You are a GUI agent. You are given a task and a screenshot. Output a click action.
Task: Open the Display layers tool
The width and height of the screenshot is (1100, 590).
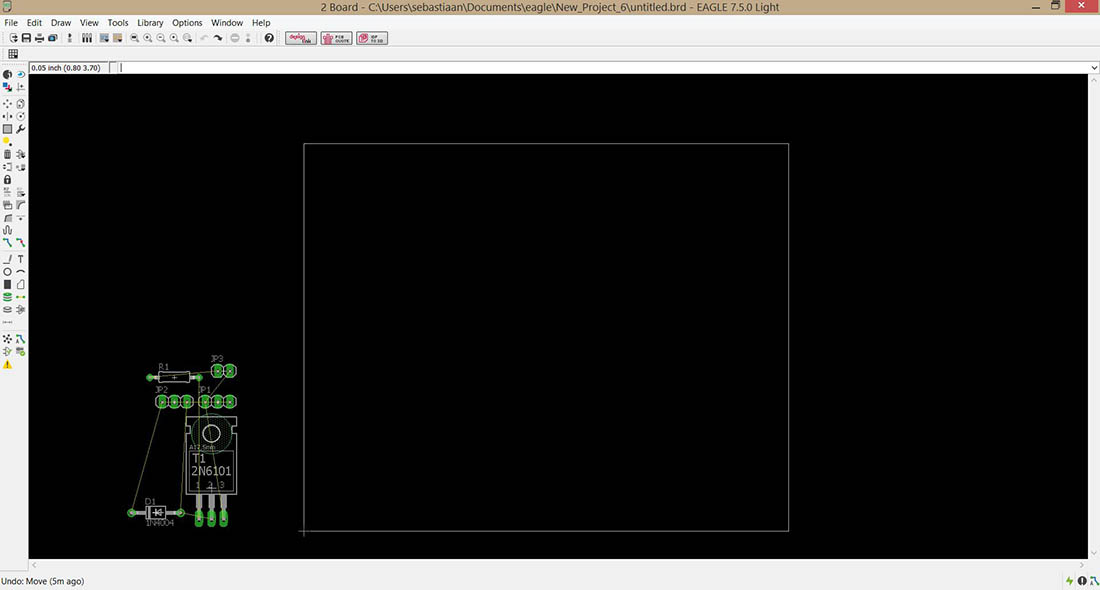[7, 87]
